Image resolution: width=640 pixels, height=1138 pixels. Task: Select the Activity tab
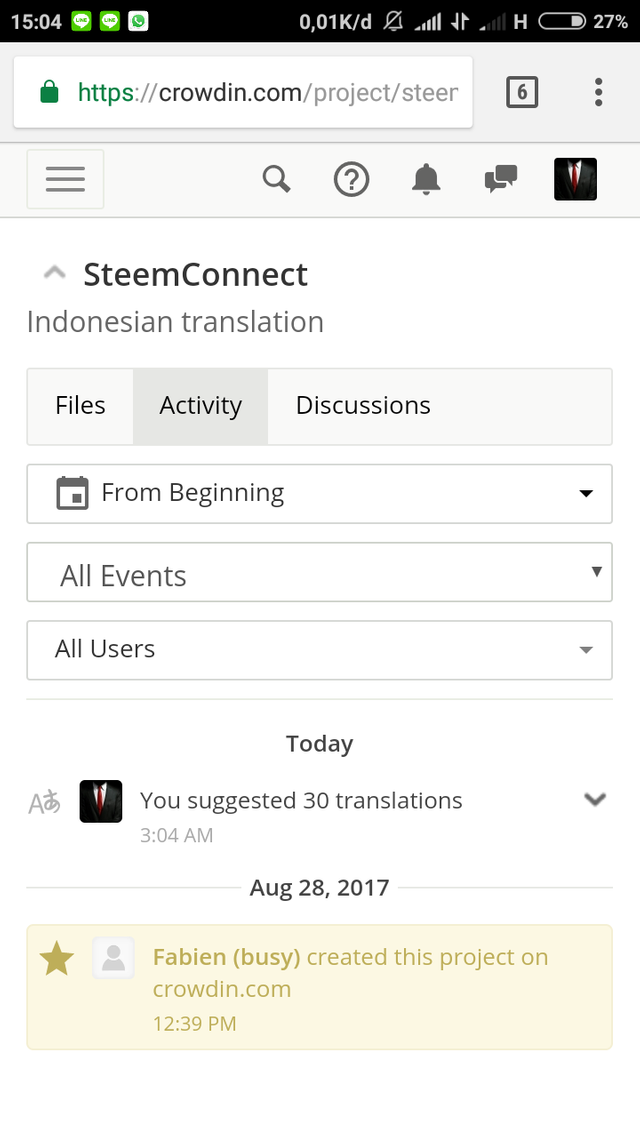coord(200,406)
